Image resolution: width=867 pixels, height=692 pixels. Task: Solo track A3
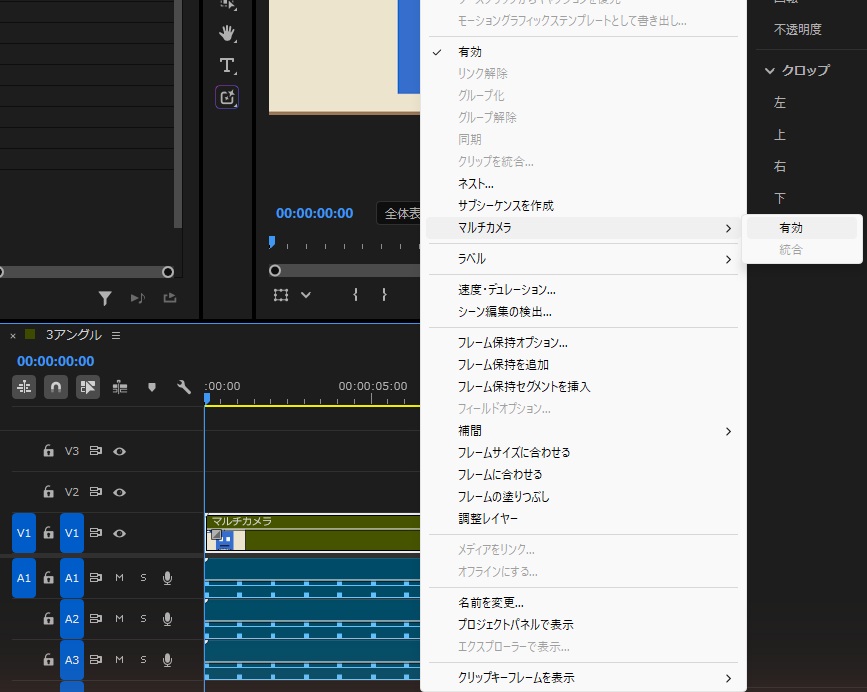(143, 659)
